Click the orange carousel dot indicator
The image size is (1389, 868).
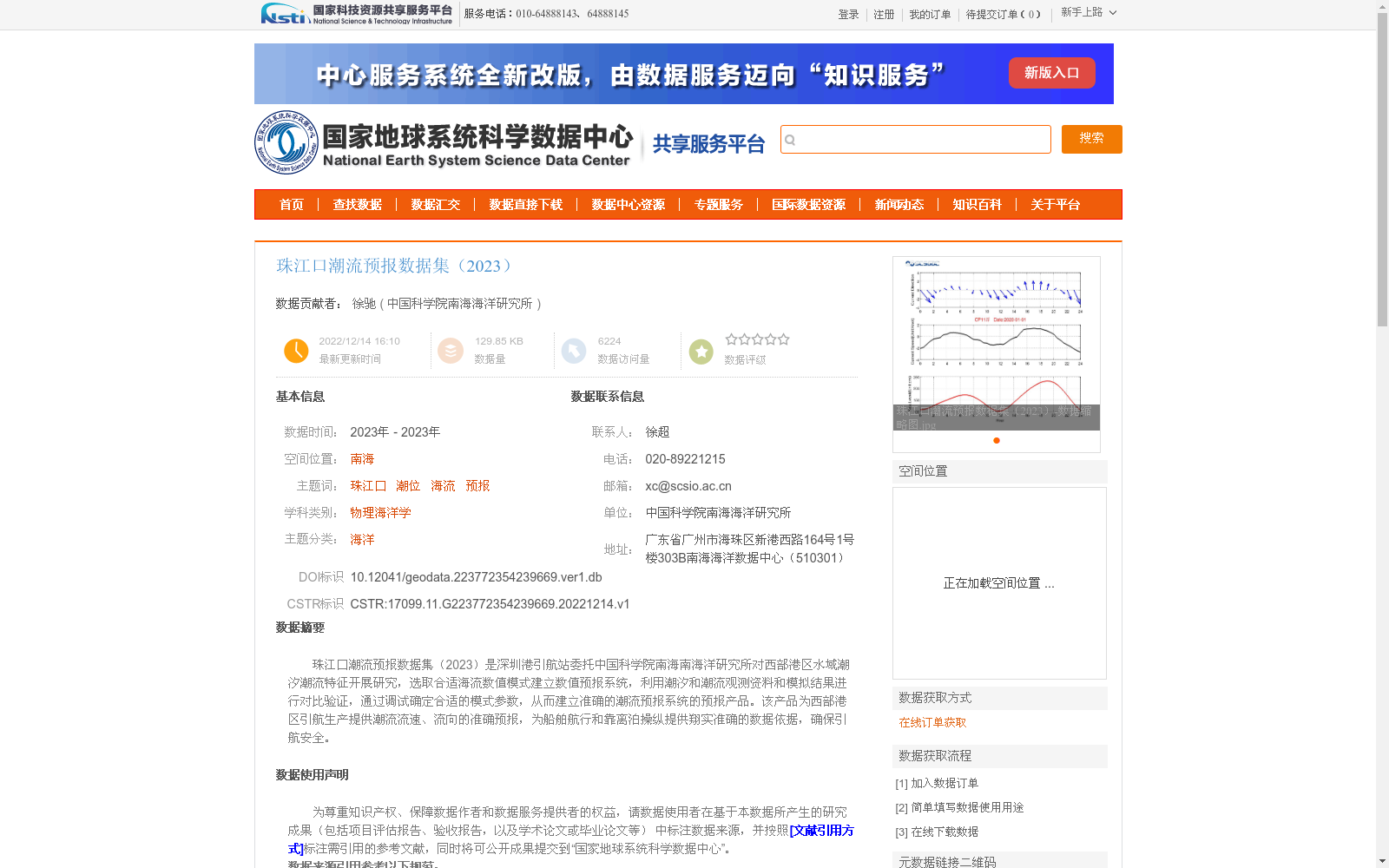[x=997, y=440]
